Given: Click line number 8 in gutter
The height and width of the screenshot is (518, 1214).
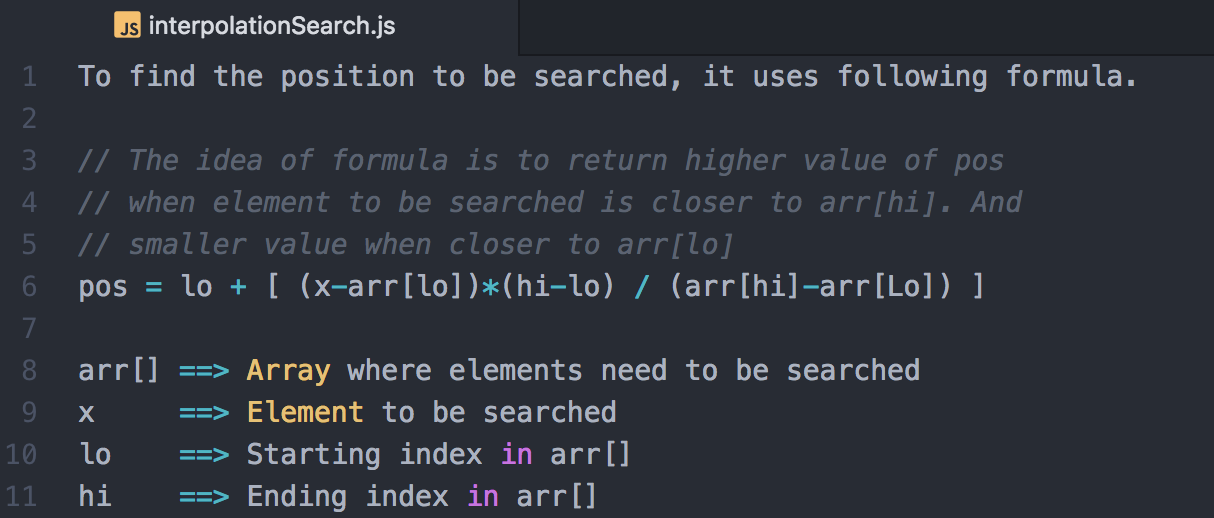Looking at the screenshot, I should pyautogui.click(x=28, y=371).
